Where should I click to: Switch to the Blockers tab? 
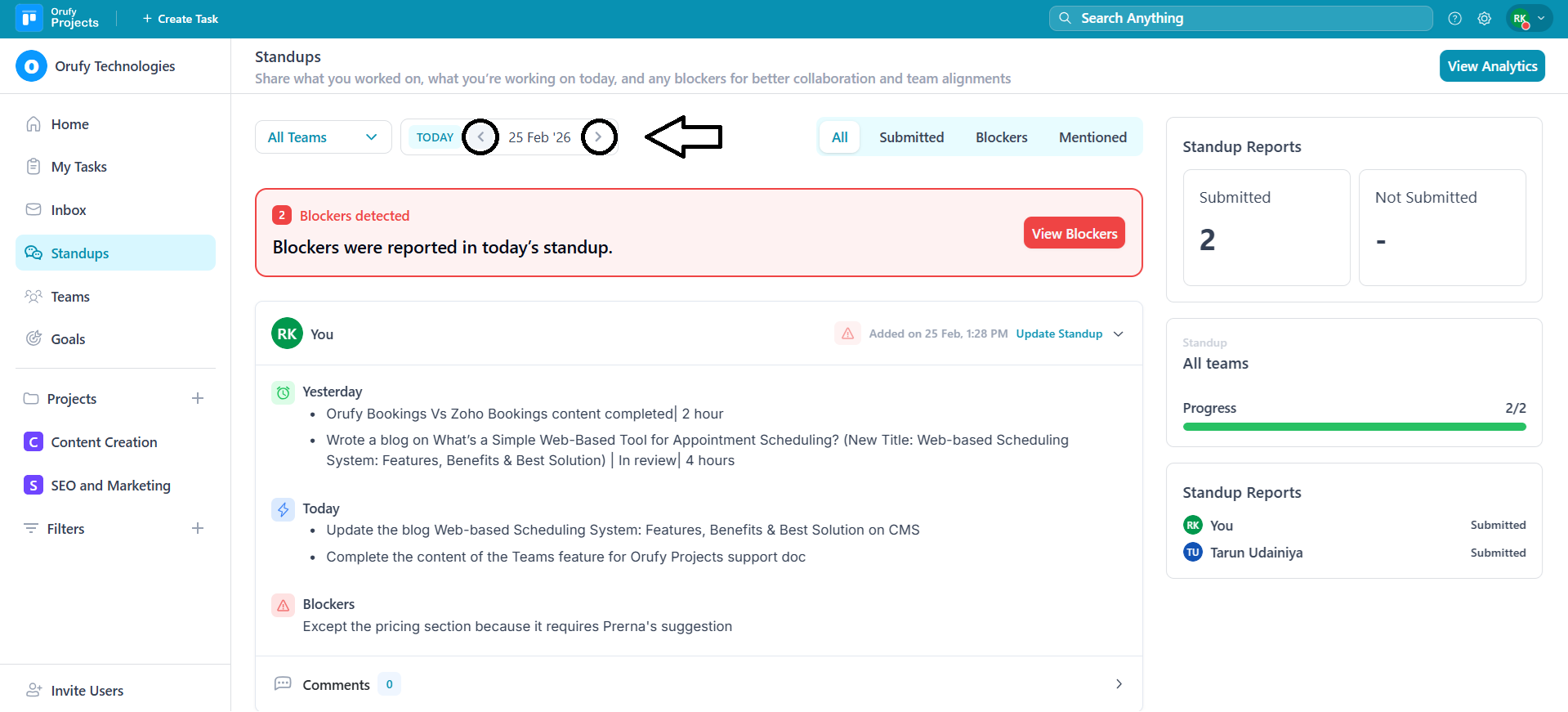click(1001, 137)
